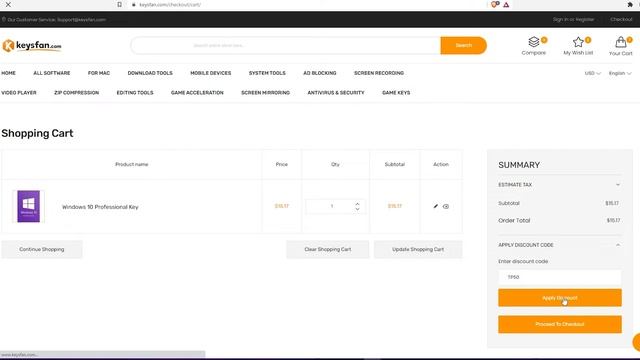Click Clear Shopping Cart button
Screen dimensions: 640x360
coord(328,249)
